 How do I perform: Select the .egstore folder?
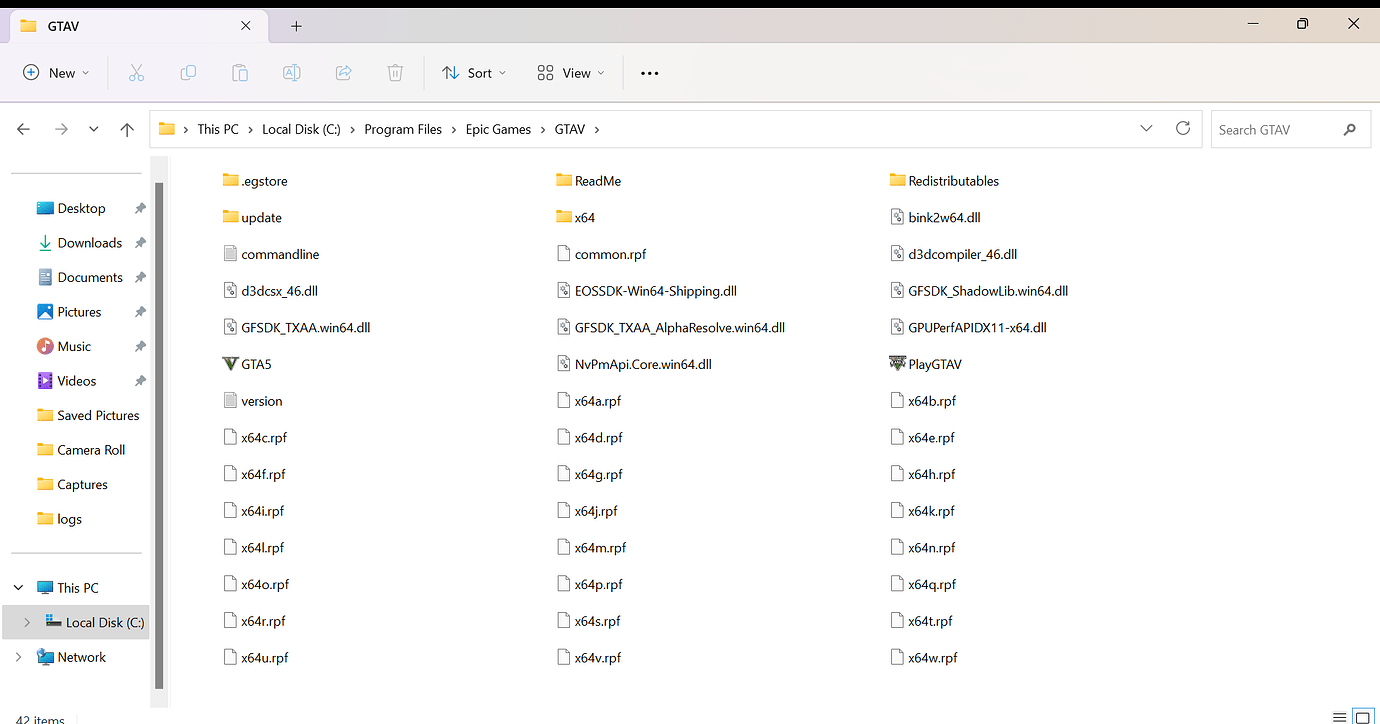click(255, 181)
